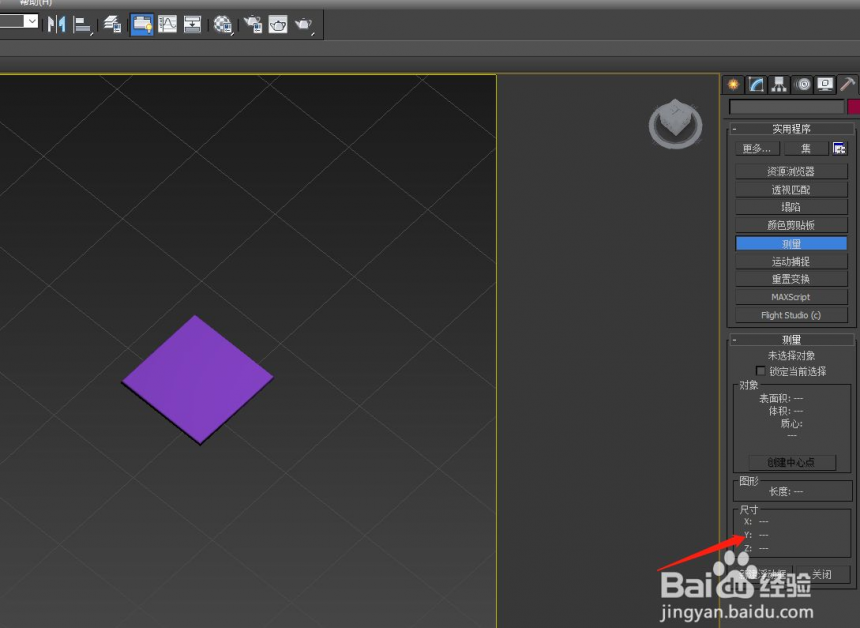Switch to the Create panel tab
This screenshot has height=628, width=860.
[x=733, y=84]
